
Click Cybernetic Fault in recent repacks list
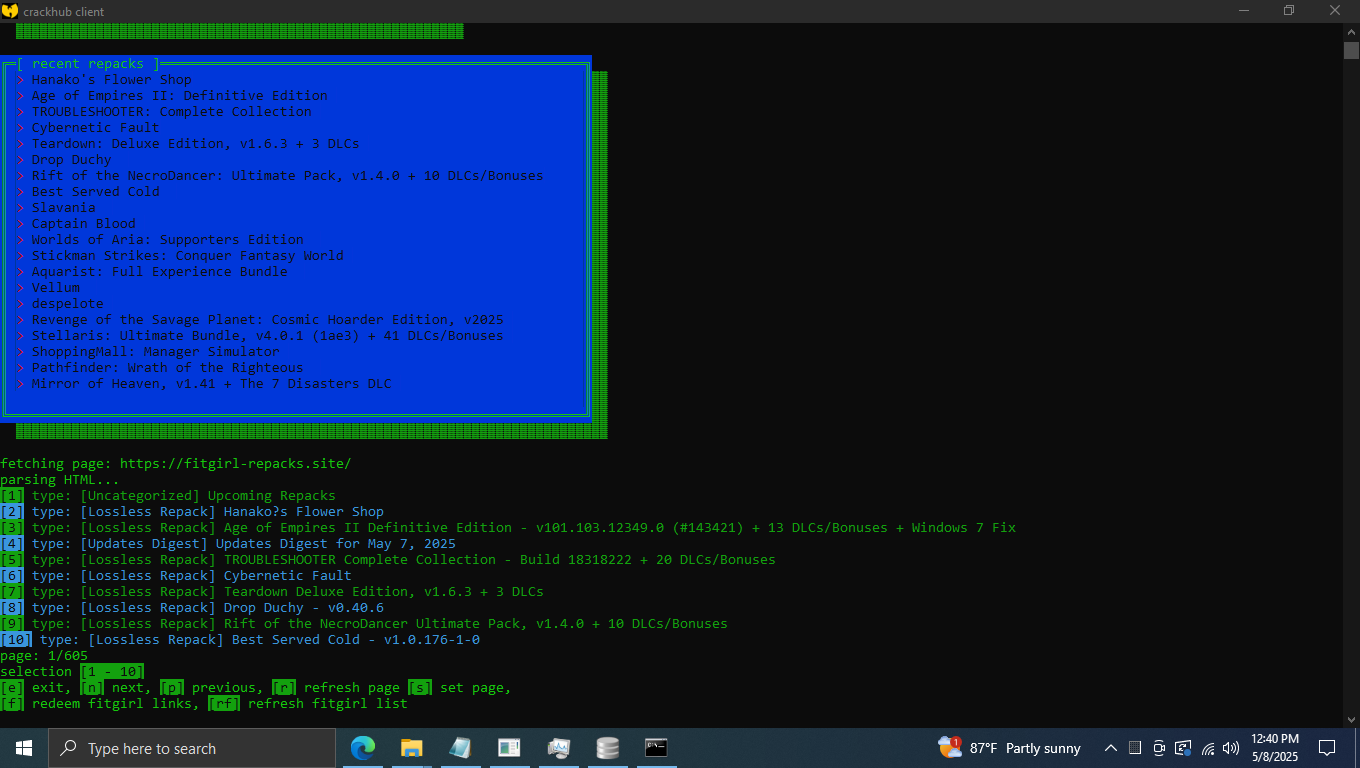pos(95,127)
